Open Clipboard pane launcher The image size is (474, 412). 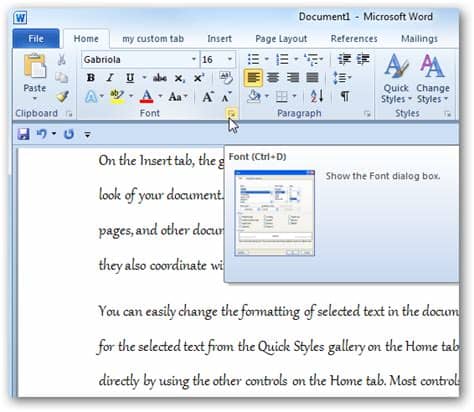click(69, 114)
